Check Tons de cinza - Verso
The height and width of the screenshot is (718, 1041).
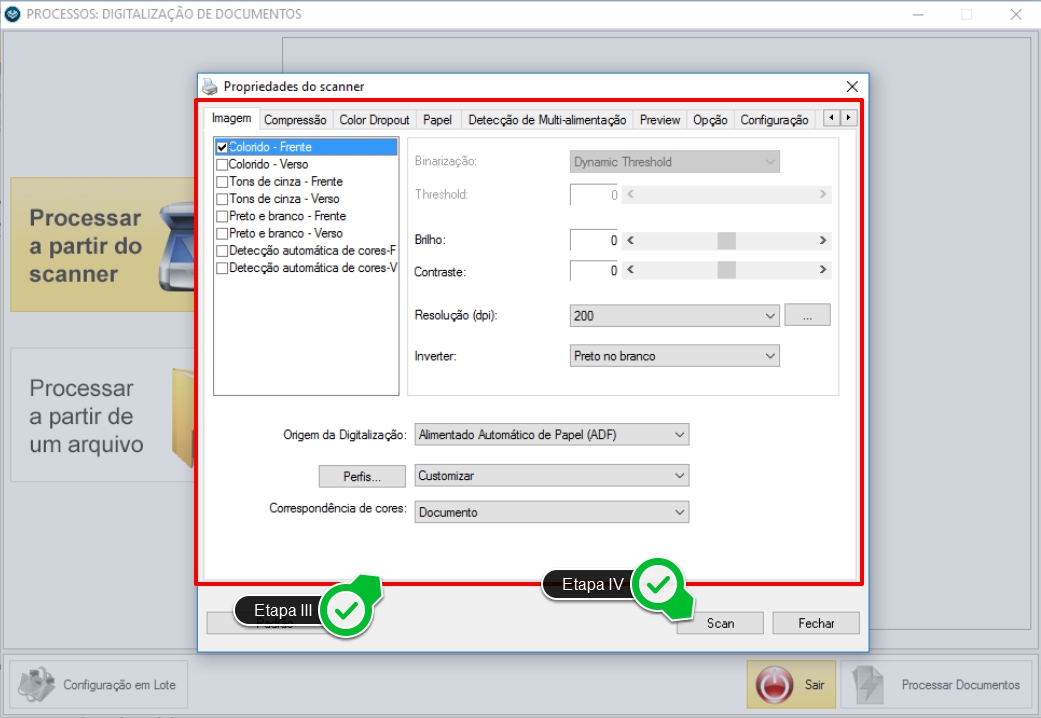pos(222,199)
